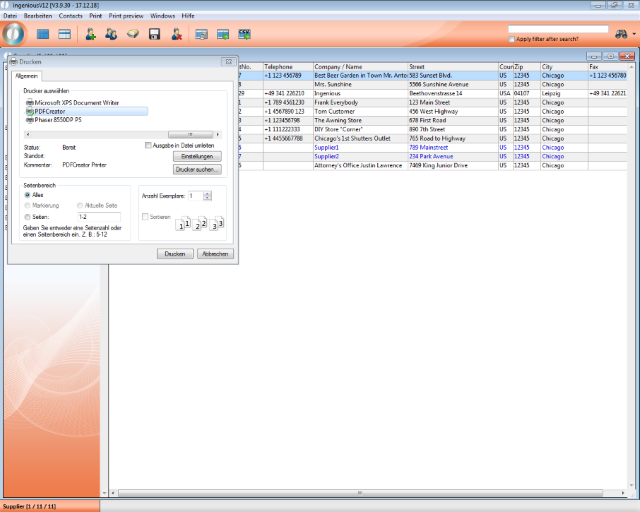Select Frank Everybody row
This screenshot has height=512, width=640.
click(x=433, y=102)
